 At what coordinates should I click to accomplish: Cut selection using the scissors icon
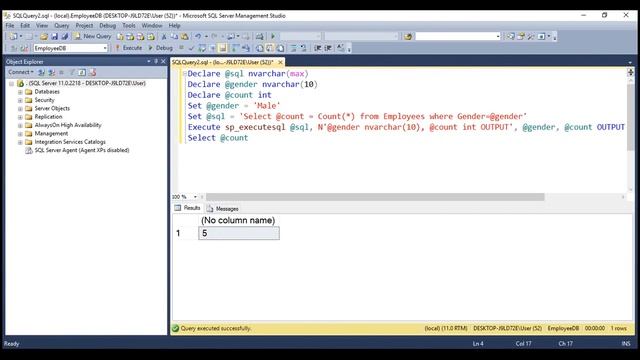(x=164, y=36)
